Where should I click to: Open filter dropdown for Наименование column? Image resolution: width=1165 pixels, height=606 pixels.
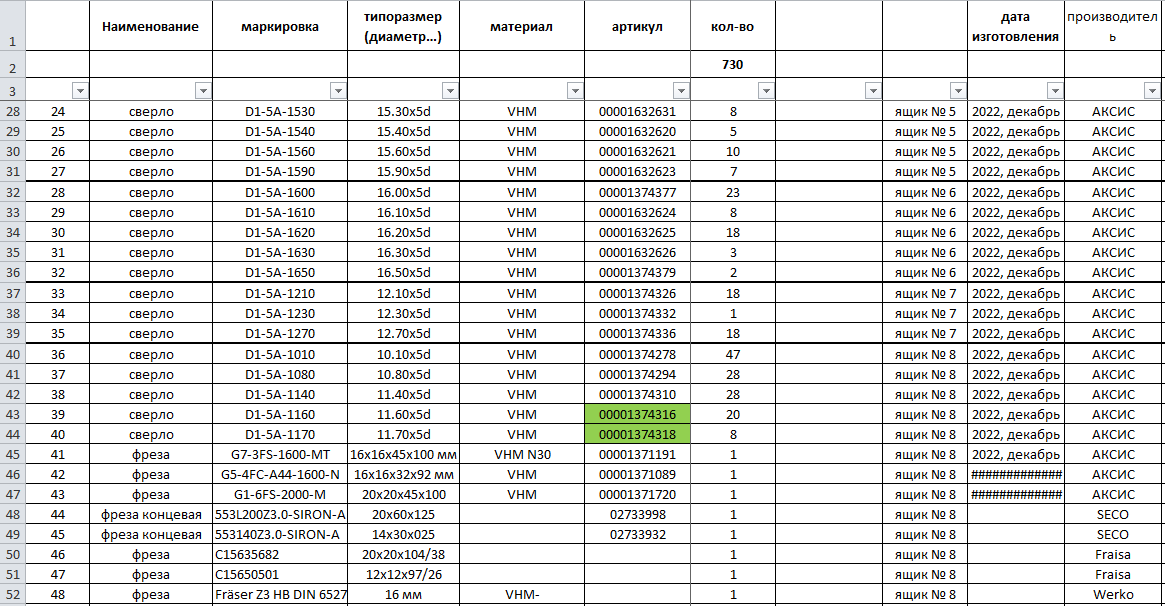[203, 91]
